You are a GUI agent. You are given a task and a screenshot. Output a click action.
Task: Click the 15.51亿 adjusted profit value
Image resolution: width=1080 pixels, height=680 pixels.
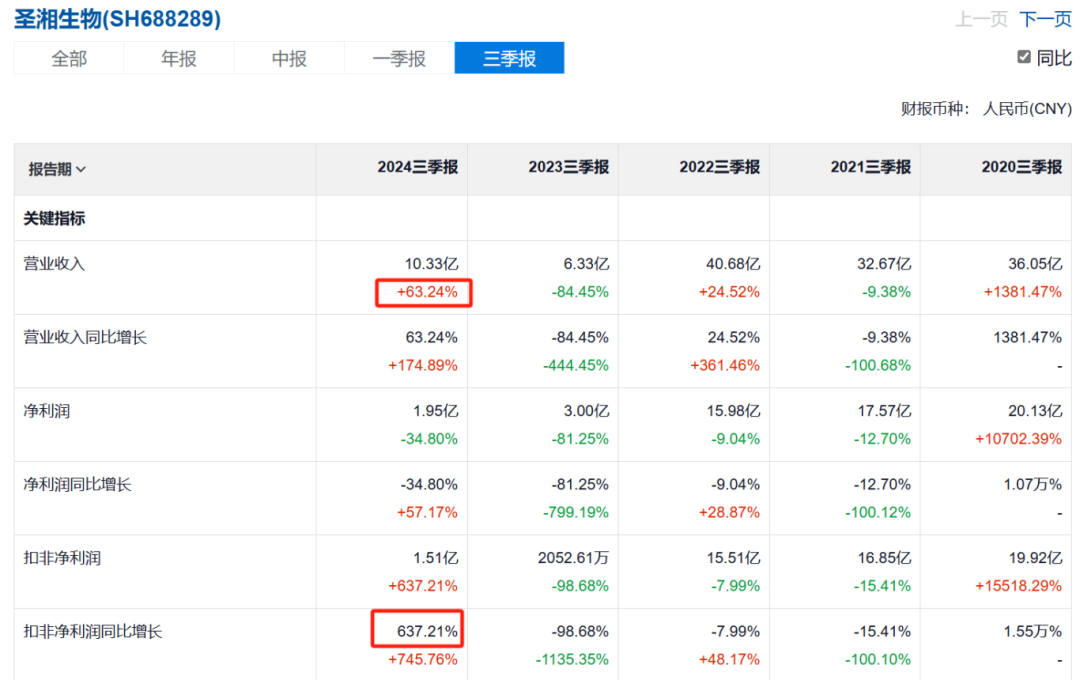click(733, 558)
